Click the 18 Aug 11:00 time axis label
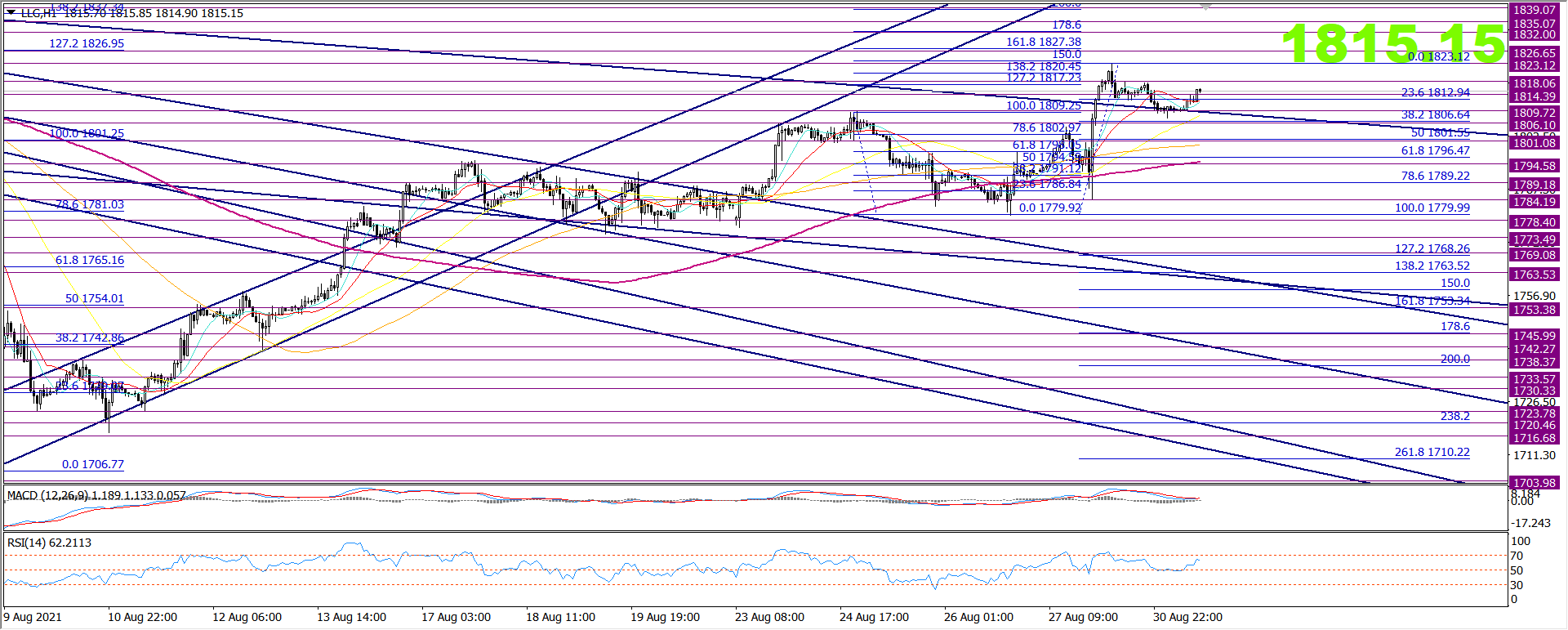Viewport: 1568px width, 630px height. [560, 617]
